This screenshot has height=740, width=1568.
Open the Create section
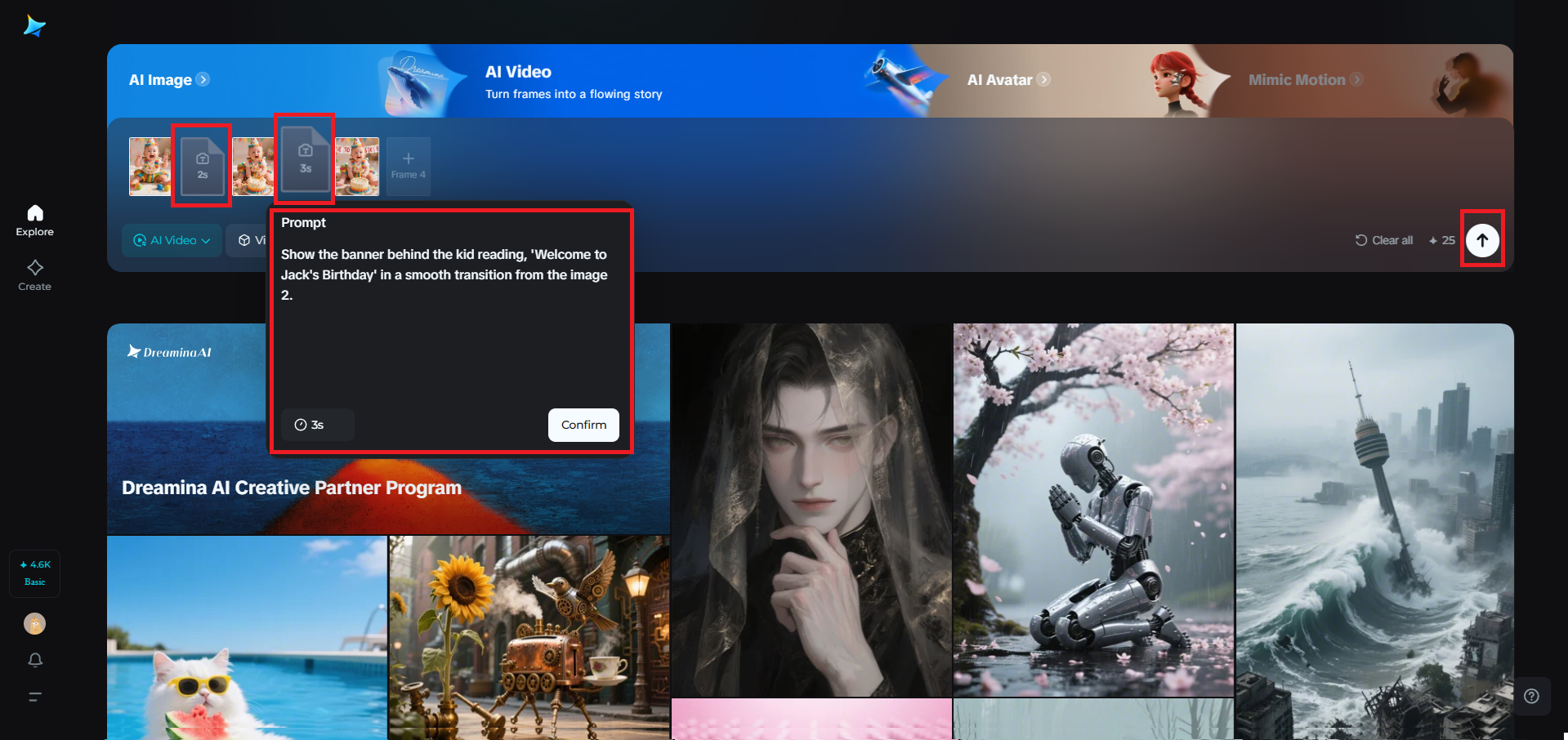pyautogui.click(x=34, y=275)
